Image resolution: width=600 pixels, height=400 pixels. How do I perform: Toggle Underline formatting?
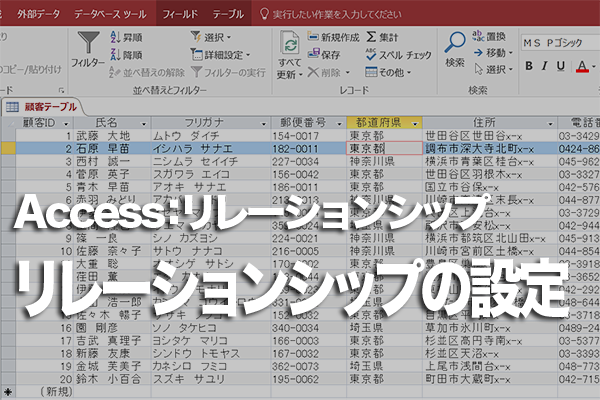coord(561,66)
